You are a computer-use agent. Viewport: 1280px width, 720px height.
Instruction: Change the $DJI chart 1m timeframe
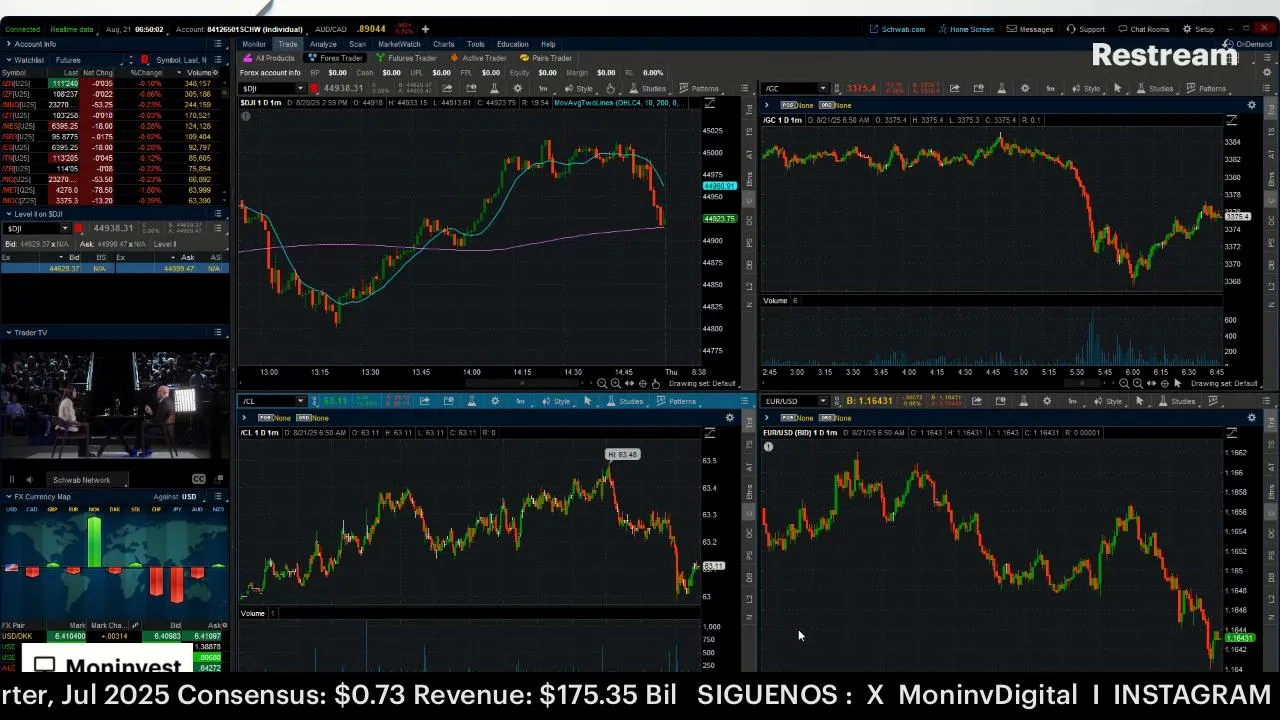tap(544, 88)
